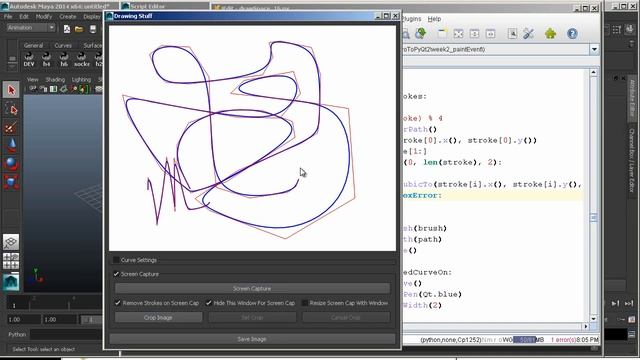Click the new document icon in editor toolbar
This screenshot has height=360, width=640.
442,33
